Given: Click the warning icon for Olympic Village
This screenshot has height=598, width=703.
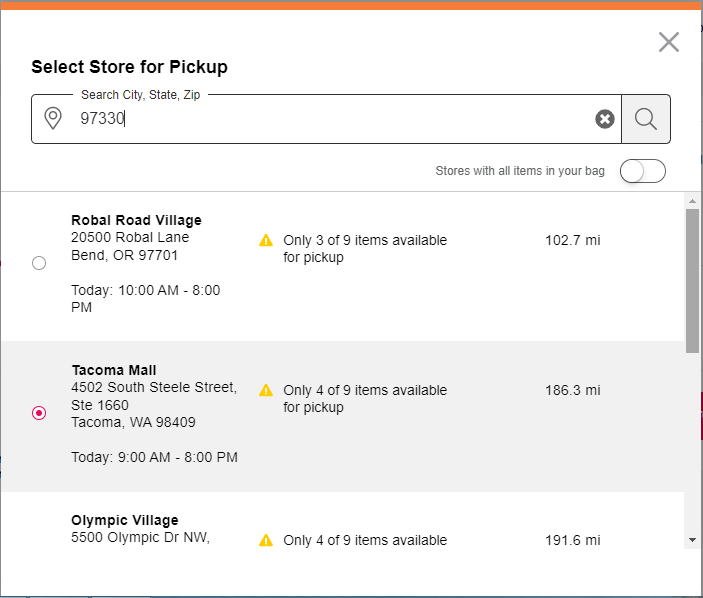Looking at the screenshot, I should click(x=266, y=540).
